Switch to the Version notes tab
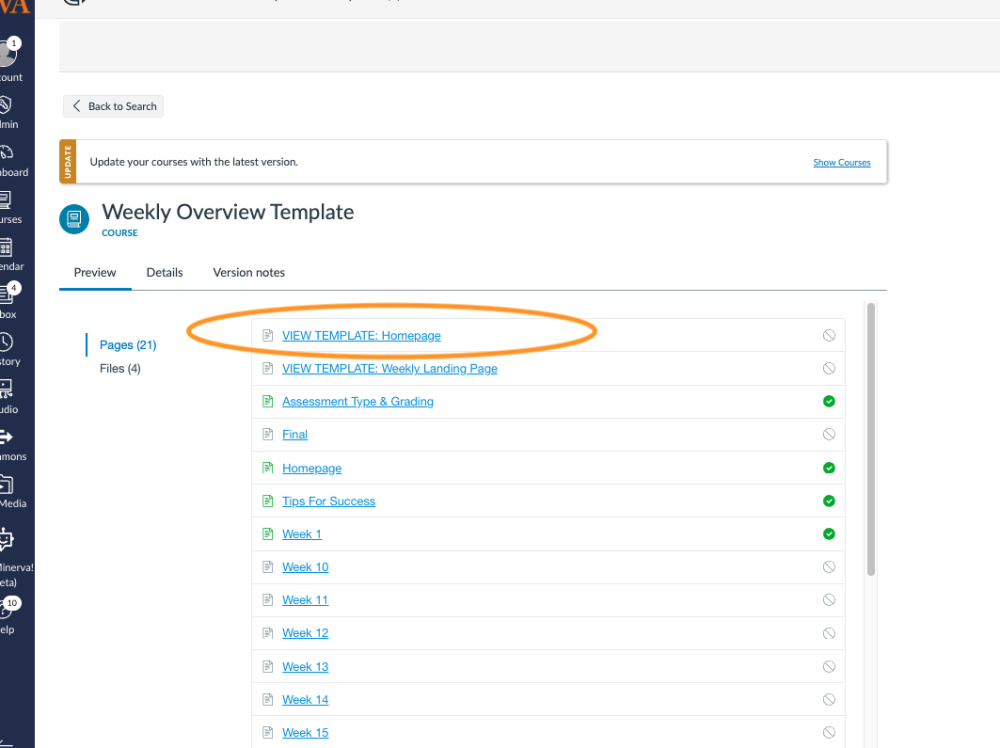This screenshot has width=1000, height=748. [x=249, y=272]
